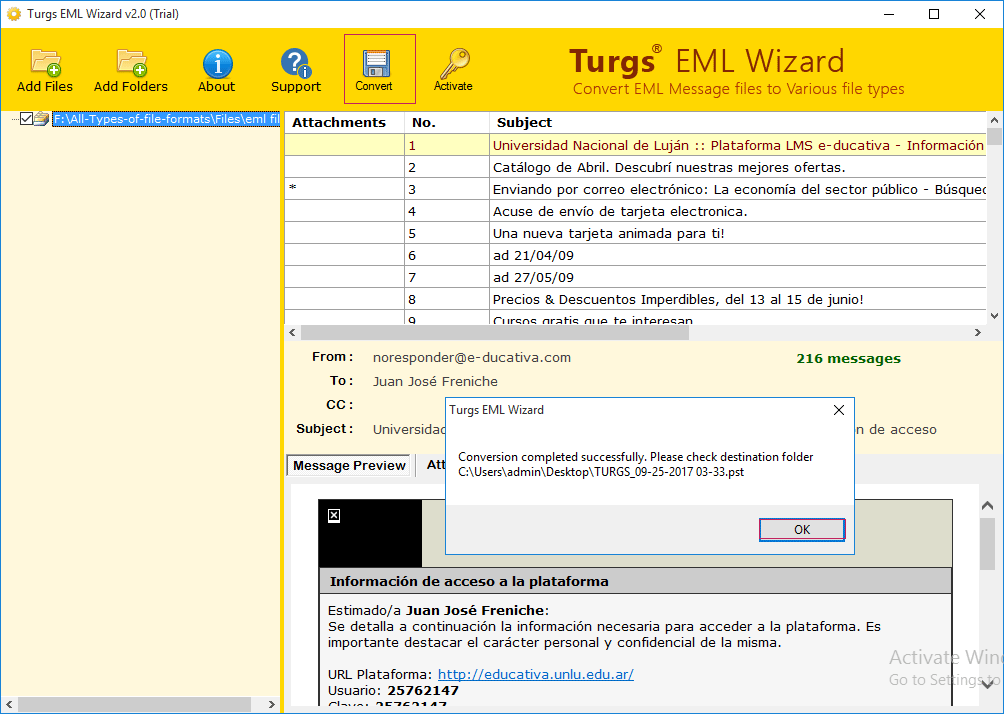Image resolution: width=1004 pixels, height=714 pixels.
Task: Click the message list down scroll arrow
Action: 994,316
